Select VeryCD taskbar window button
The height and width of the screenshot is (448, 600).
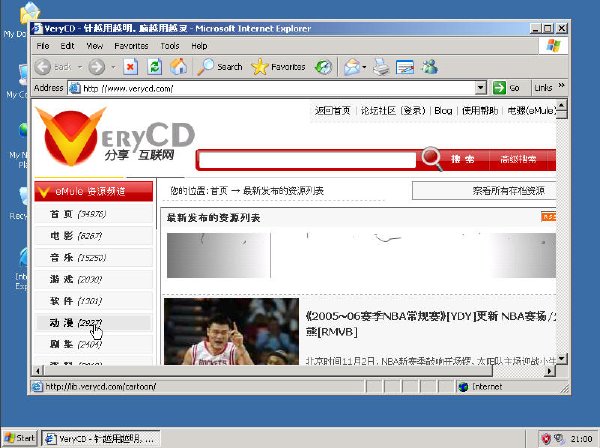click(x=100, y=439)
